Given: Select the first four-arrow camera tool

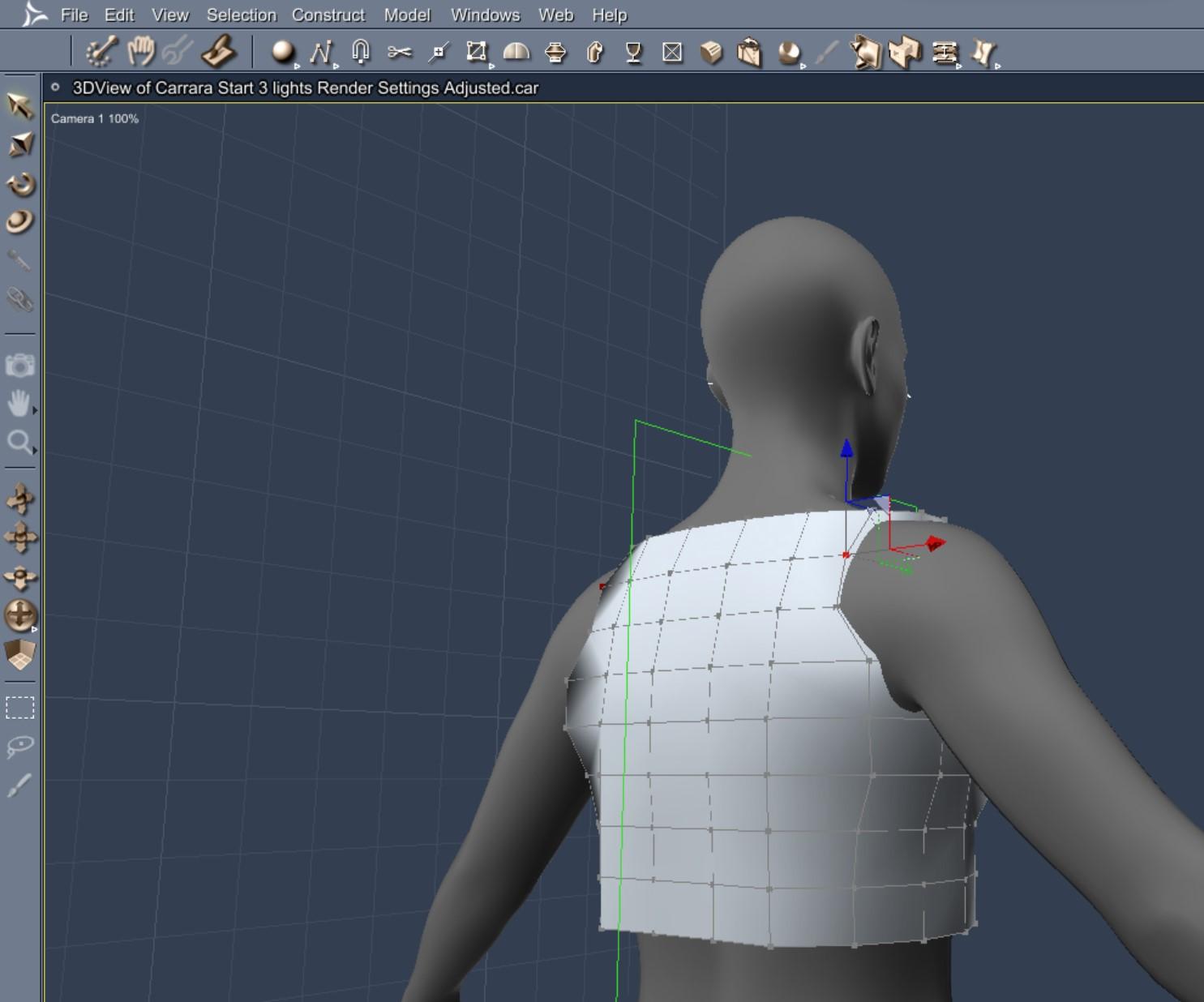Looking at the screenshot, I should (x=20, y=499).
